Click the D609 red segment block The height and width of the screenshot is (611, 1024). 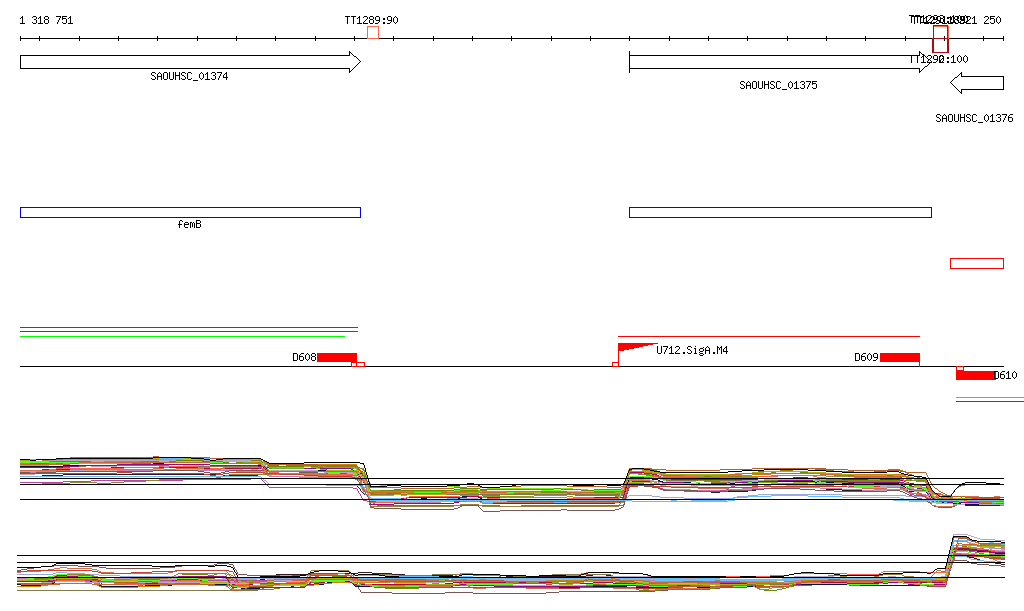point(900,358)
